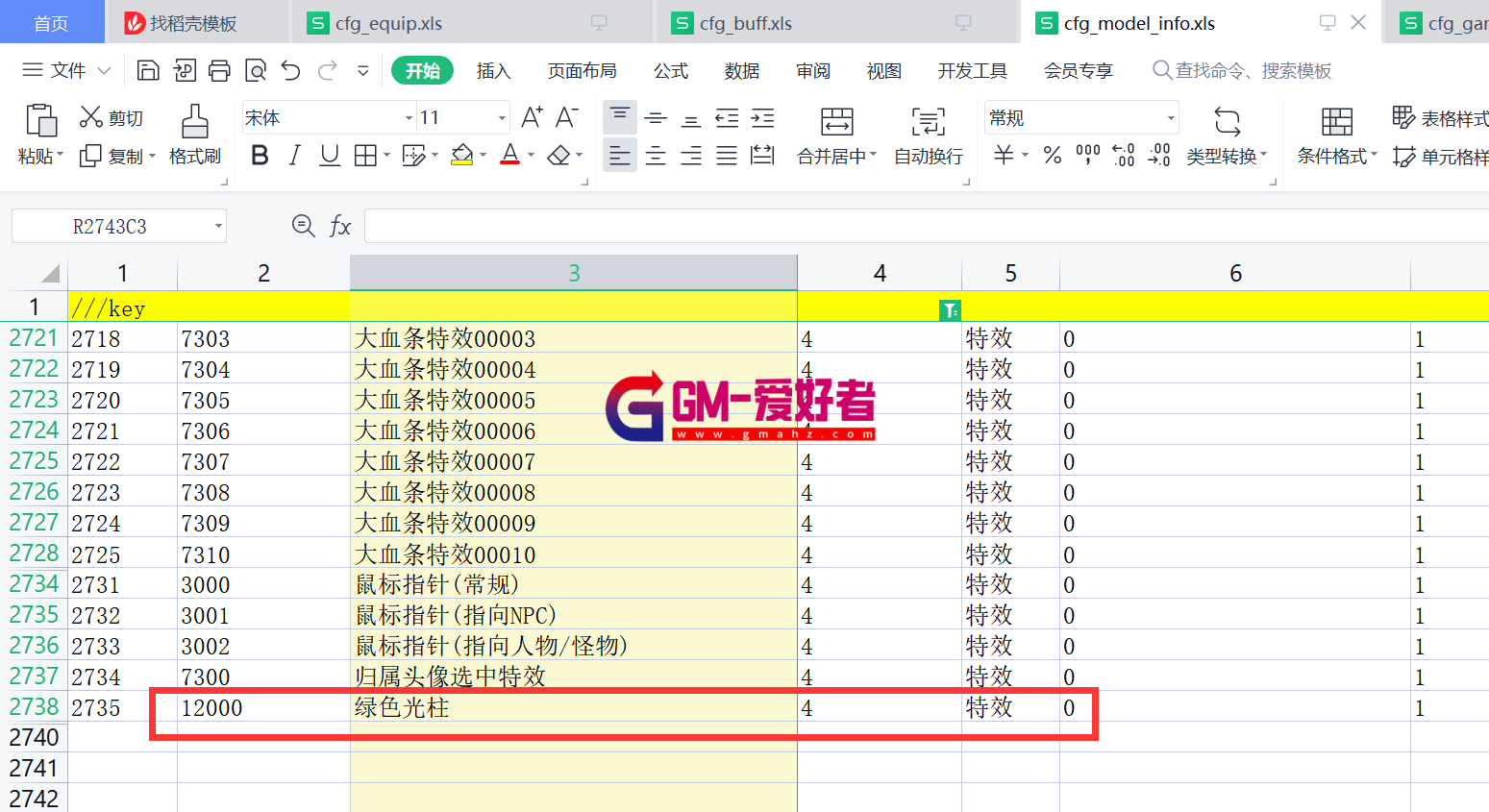Expand the number format dropdown (常规)
Screen dimensions: 1489x812
(x=1171, y=118)
